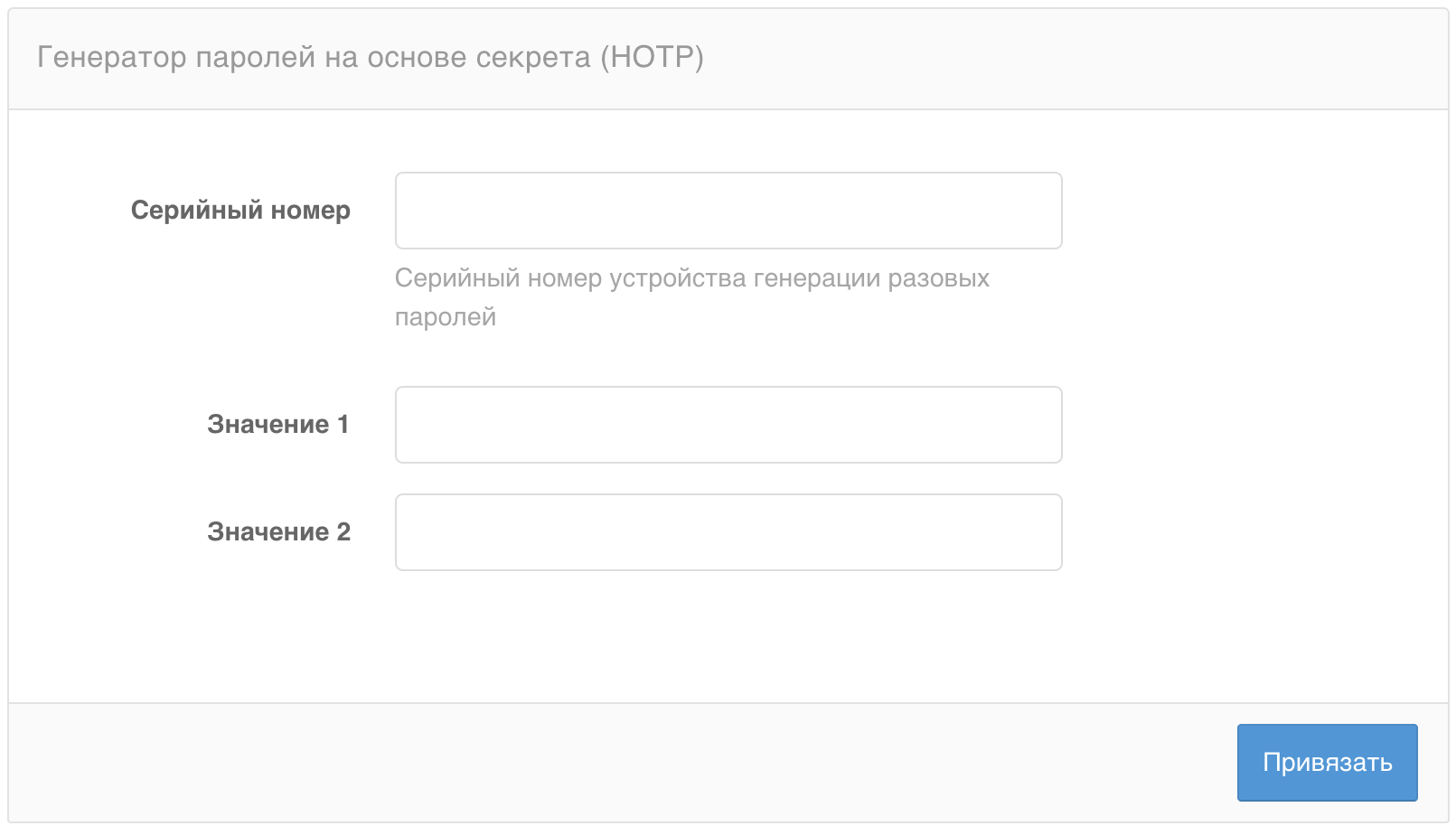Click the word "разовых" in the hint
Screen dimensions: 1456x826
pyautogui.click(x=938, y=279)
